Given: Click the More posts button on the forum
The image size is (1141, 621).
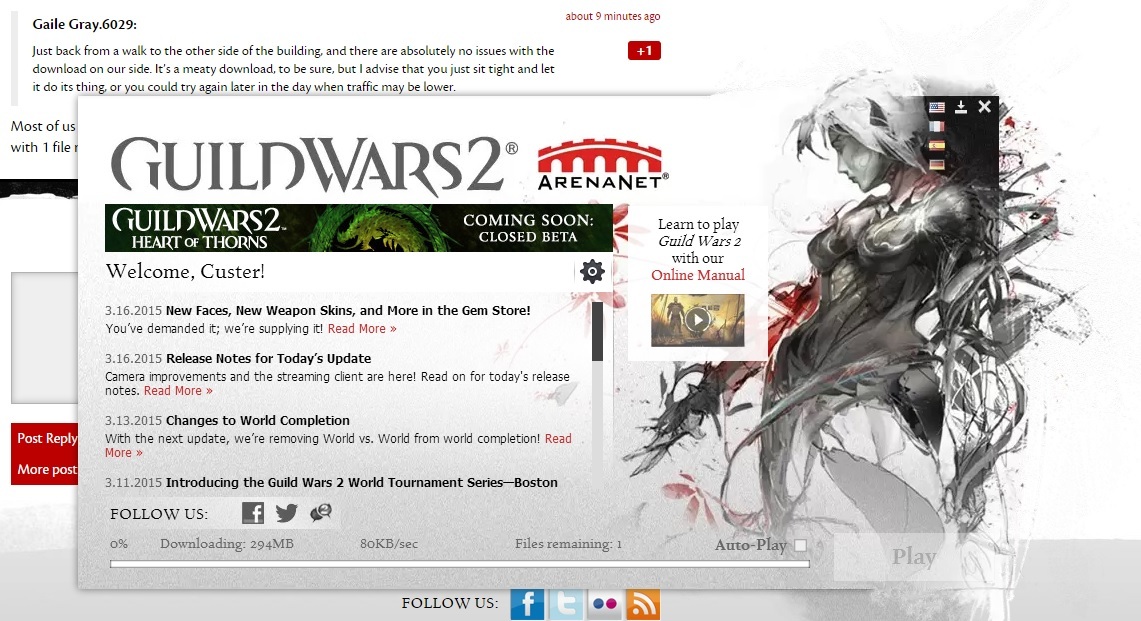Looking at the screenshot, I should (45, 470).
